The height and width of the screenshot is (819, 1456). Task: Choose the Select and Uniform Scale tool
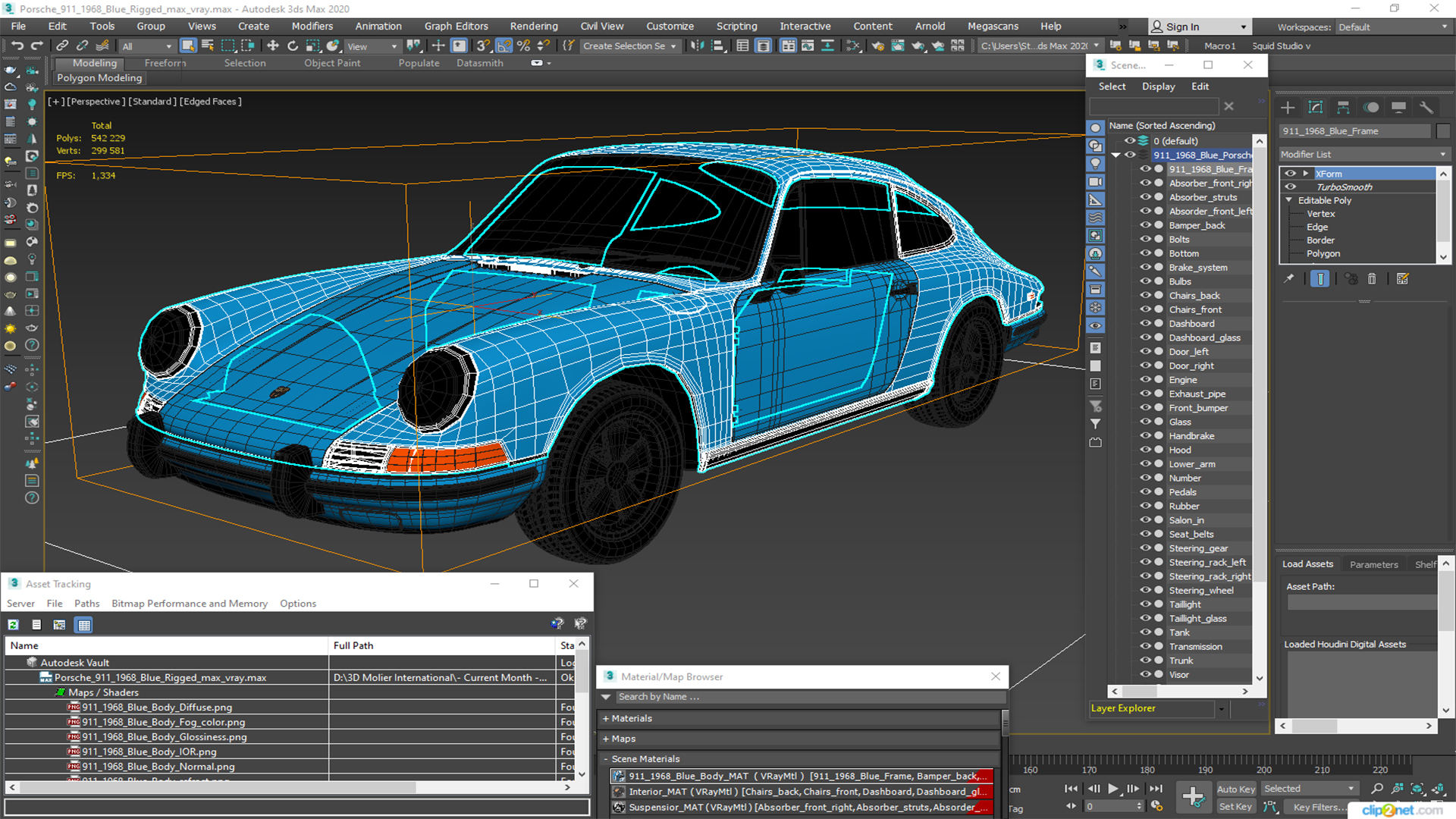312,45
